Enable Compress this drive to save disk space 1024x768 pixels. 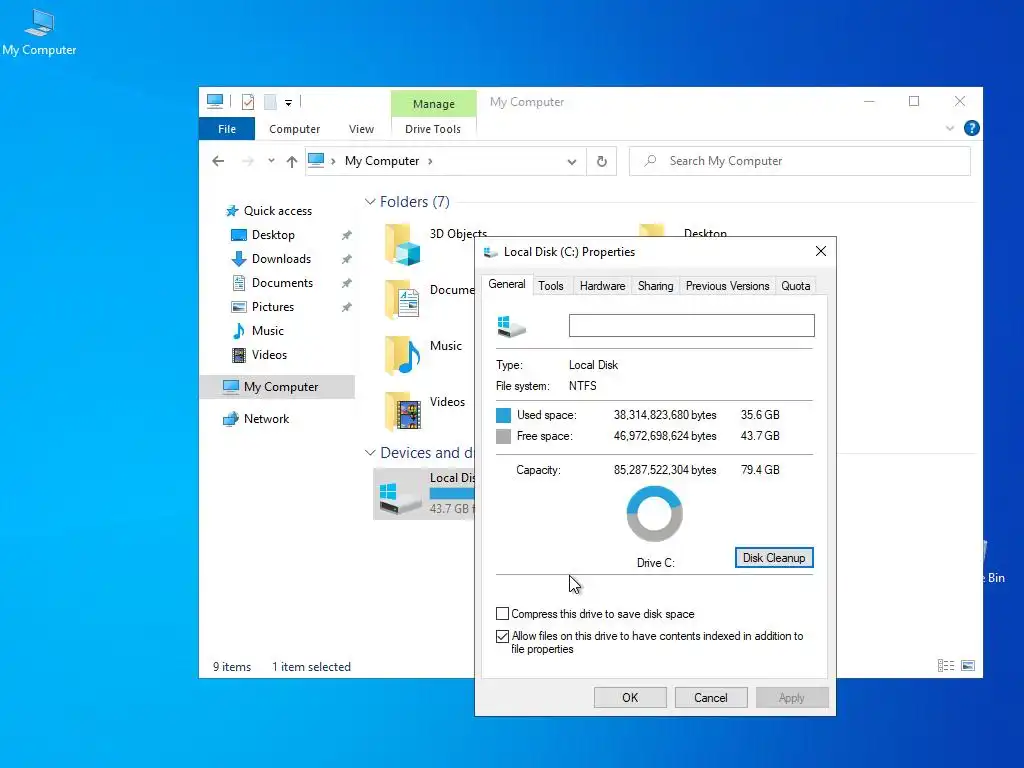click(502, 614)
